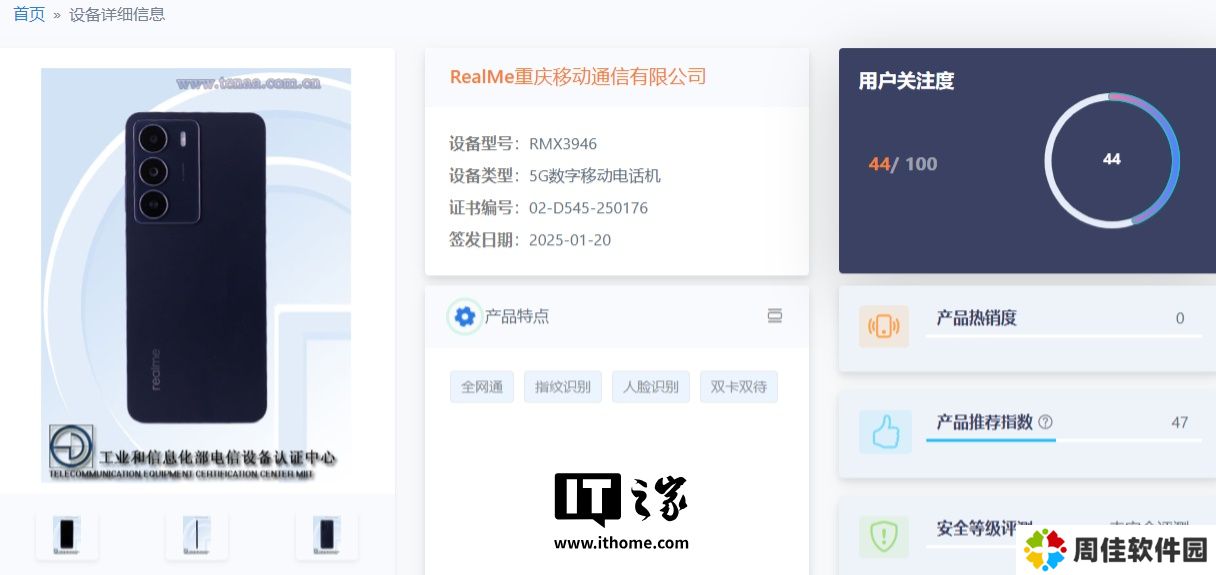Click the 产品特点 section title
Image resolution: width=1216 pixels, height=575 pixels.
coord(517,316)
